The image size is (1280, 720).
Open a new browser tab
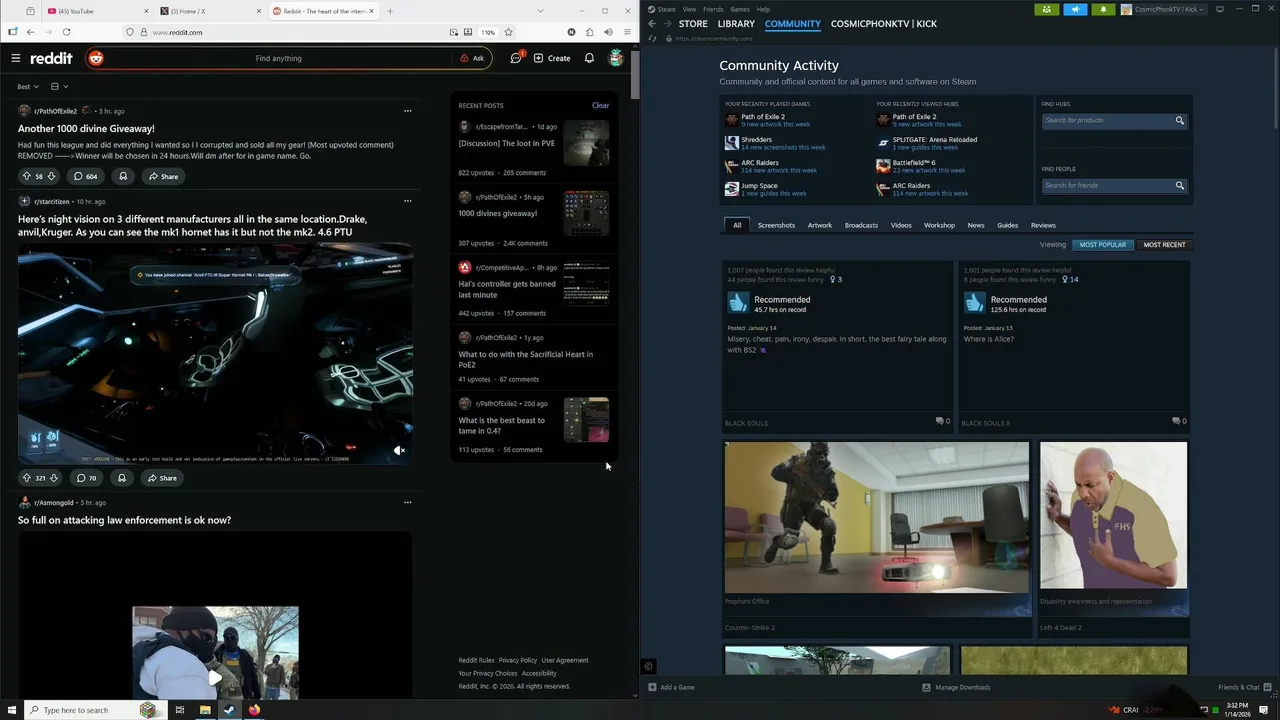pyautogui.click(x=390, y=11)
